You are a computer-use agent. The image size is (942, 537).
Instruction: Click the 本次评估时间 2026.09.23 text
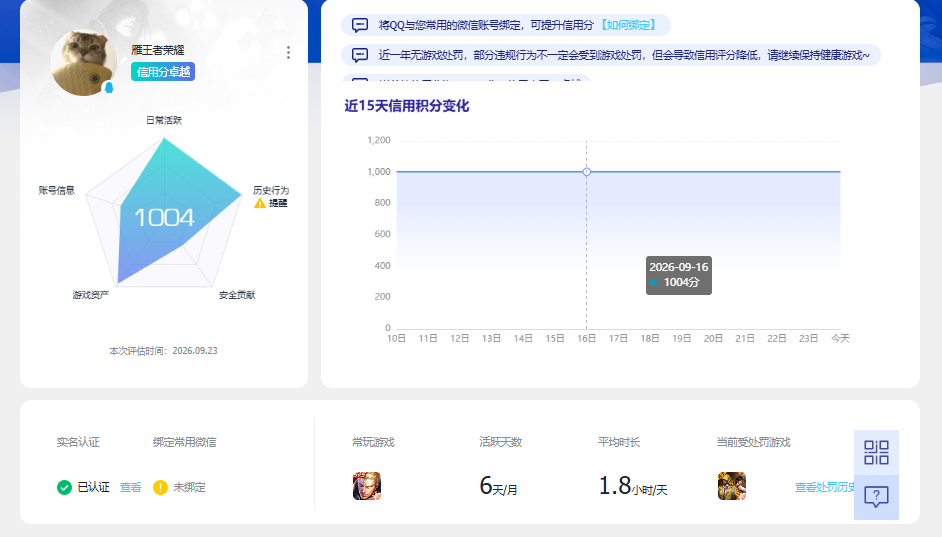(163, 351)
